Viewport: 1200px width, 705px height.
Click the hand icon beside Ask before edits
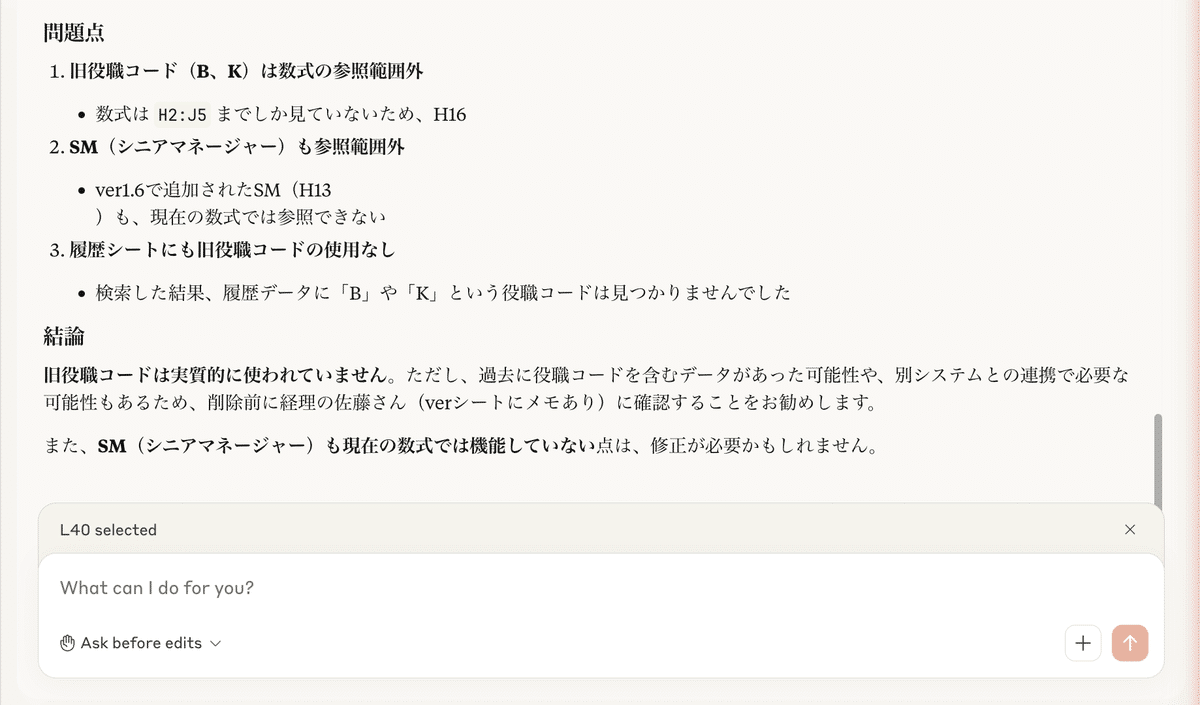[68, 643]
